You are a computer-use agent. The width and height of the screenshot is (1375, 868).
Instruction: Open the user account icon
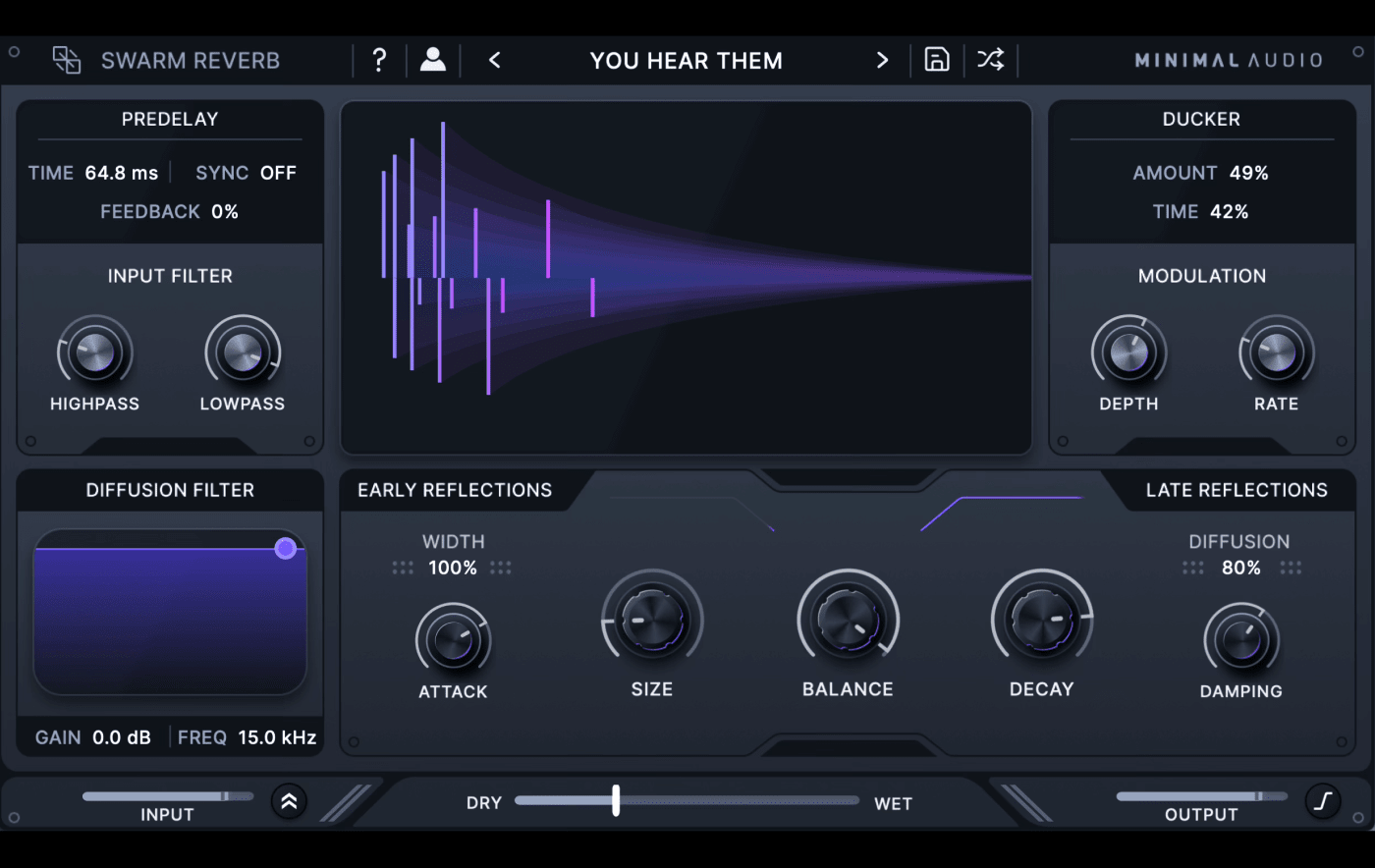click(x=433, y=60)
